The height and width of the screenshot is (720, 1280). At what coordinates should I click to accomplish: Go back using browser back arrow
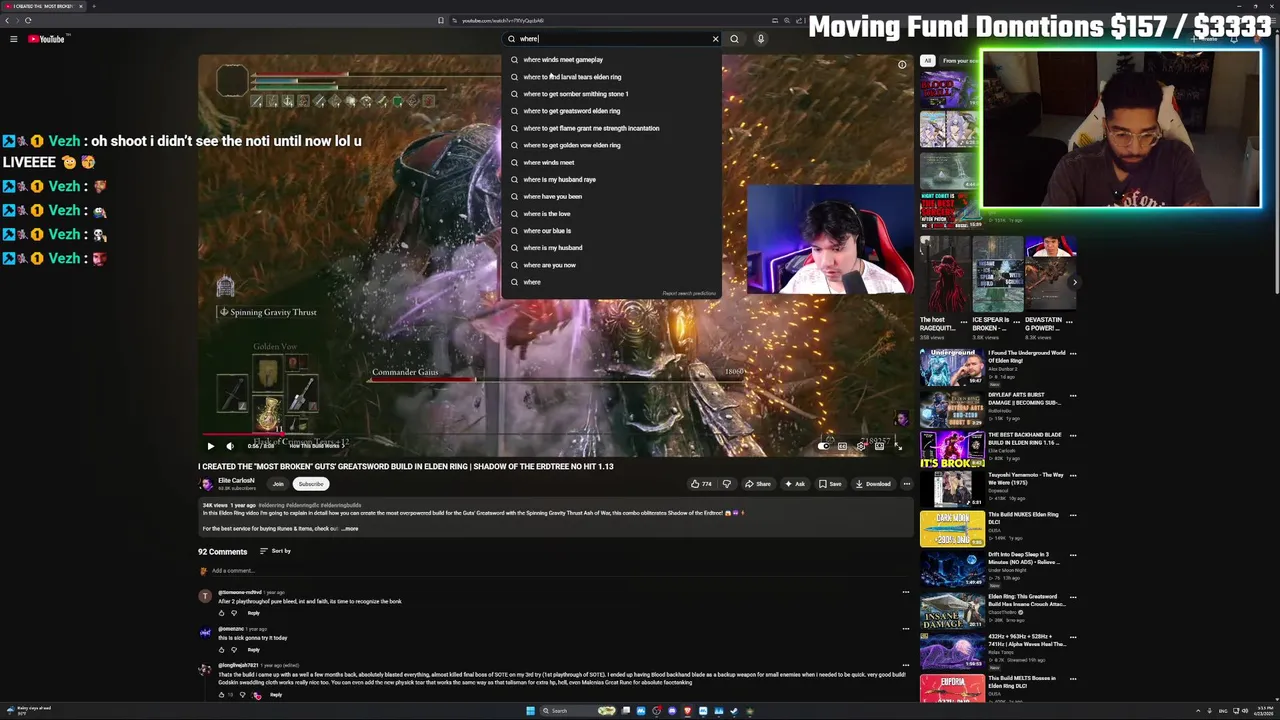tap(7, 20)
